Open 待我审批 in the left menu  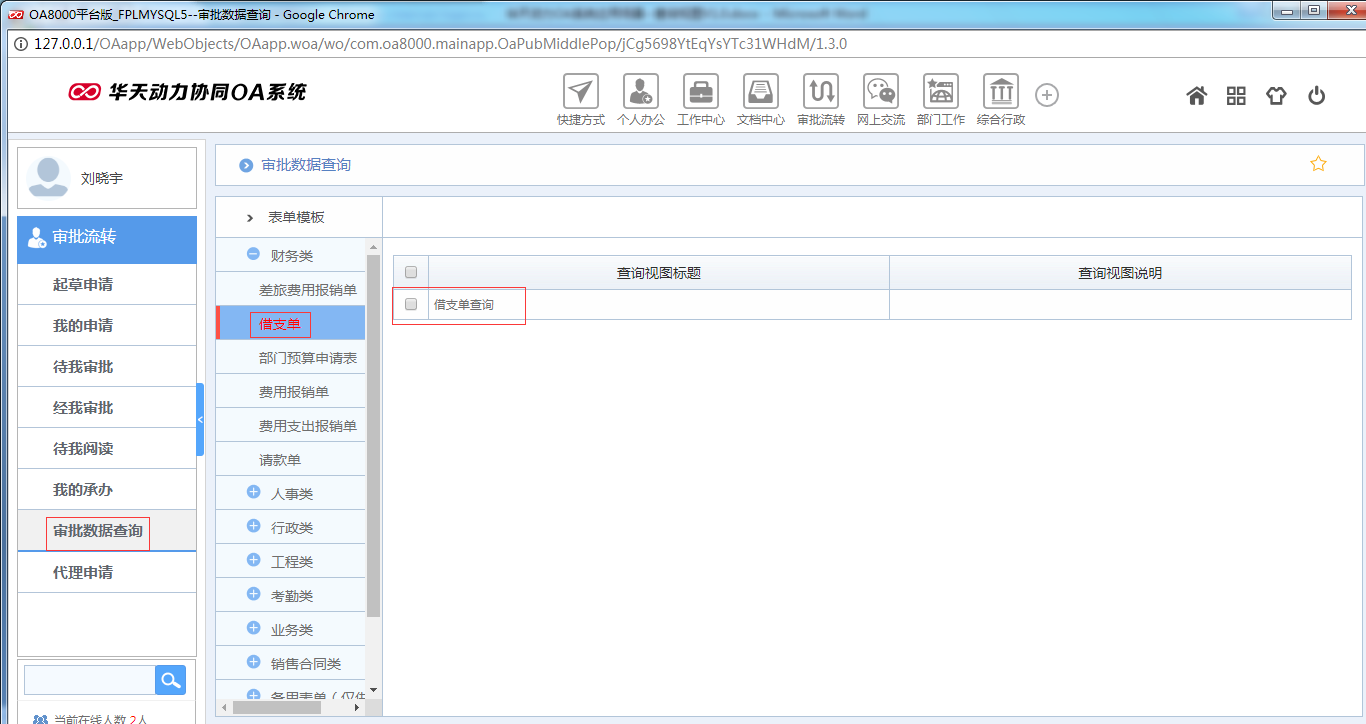83,367
